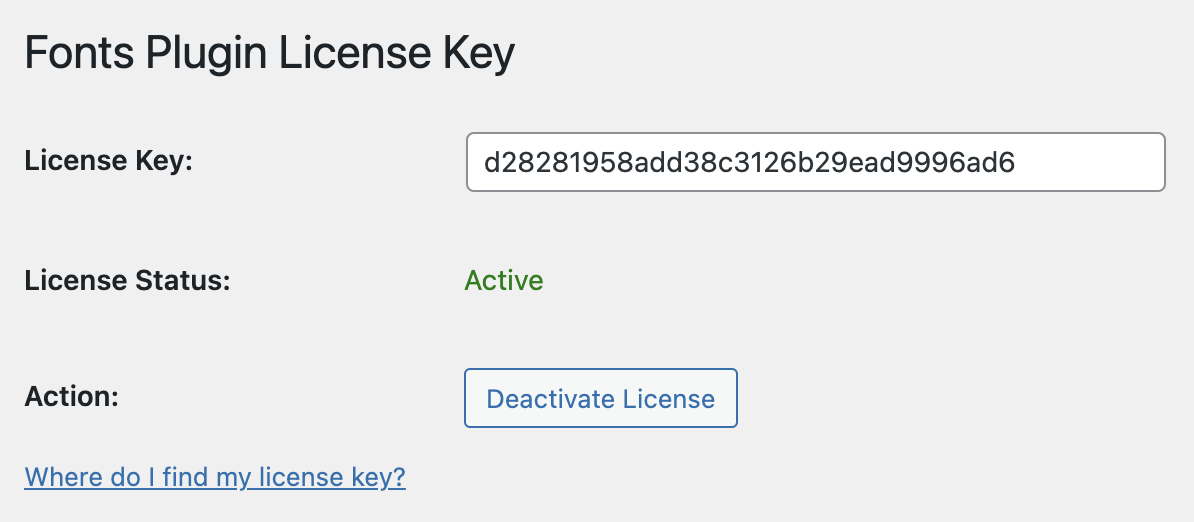
Task: Click the word 'Fonts' in the heading
Action: pos(79,53)
